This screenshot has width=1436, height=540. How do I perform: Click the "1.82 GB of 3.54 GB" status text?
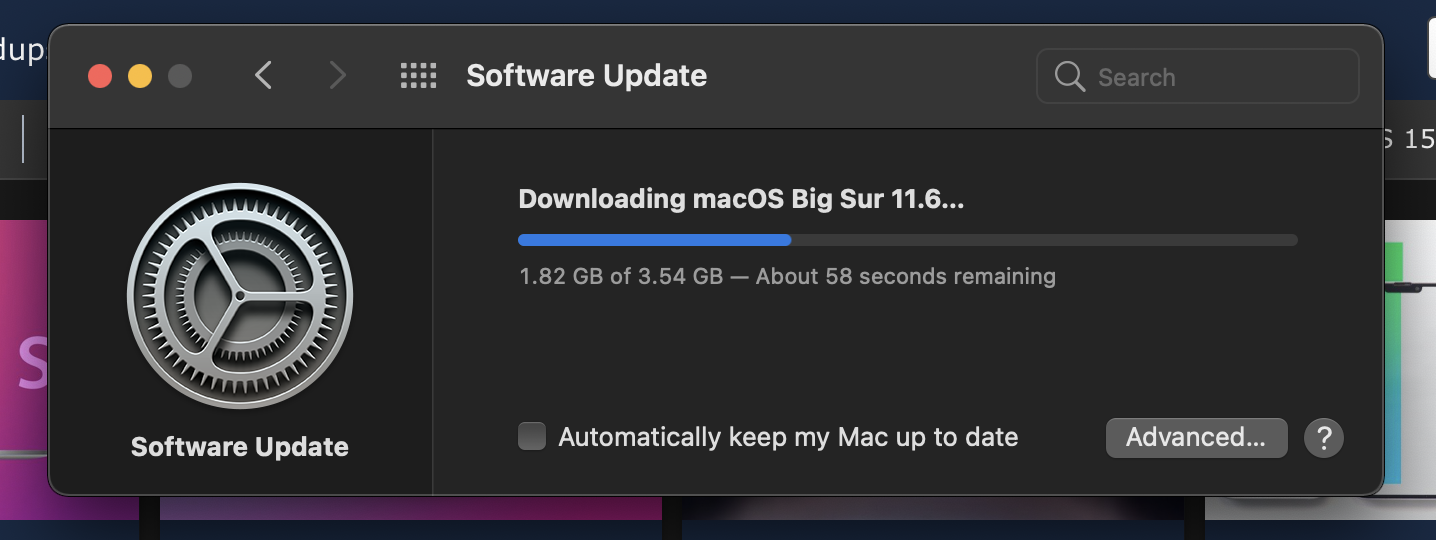click(x=620, y=276)
